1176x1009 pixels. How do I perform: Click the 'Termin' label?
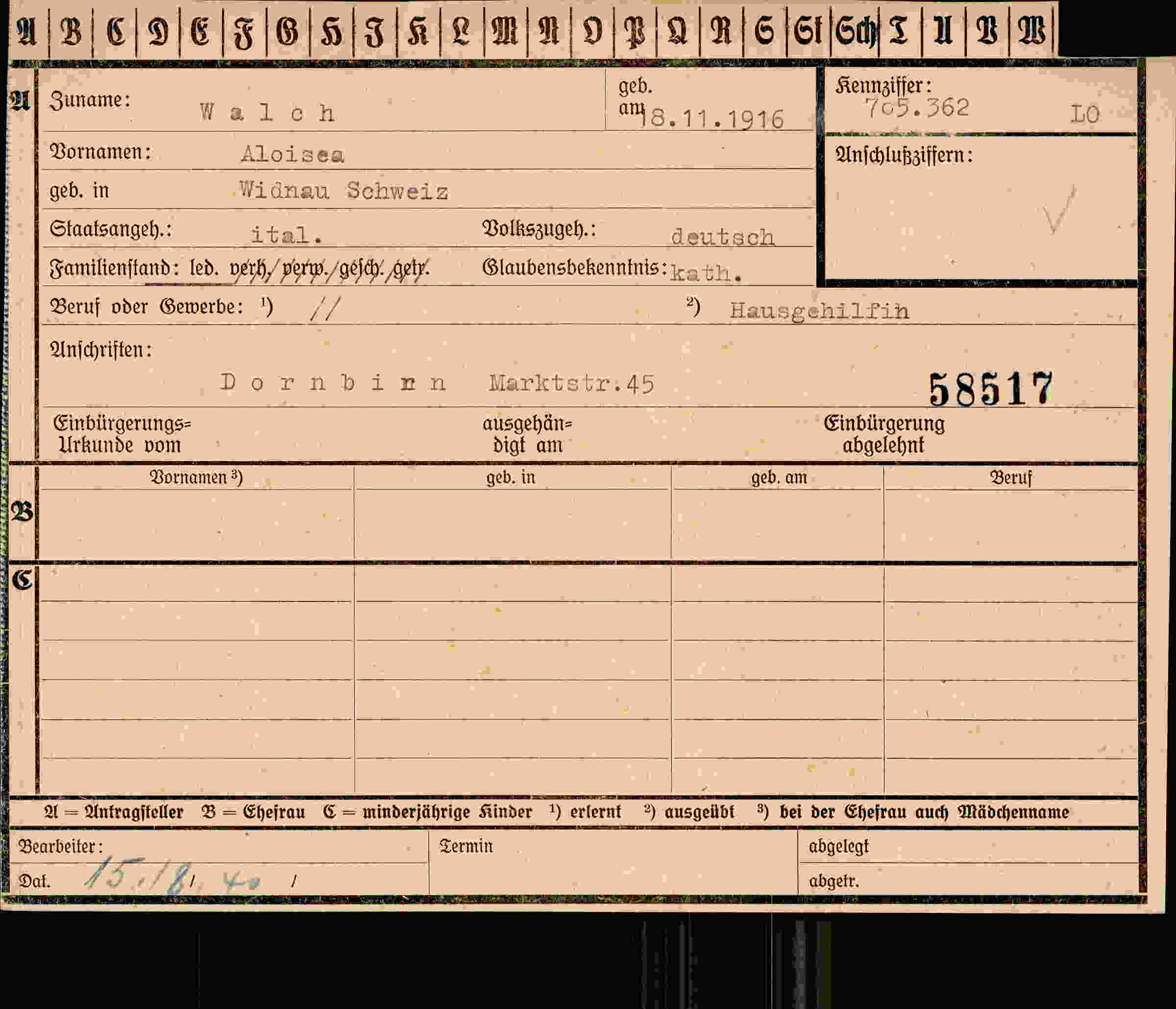[466, 846]
